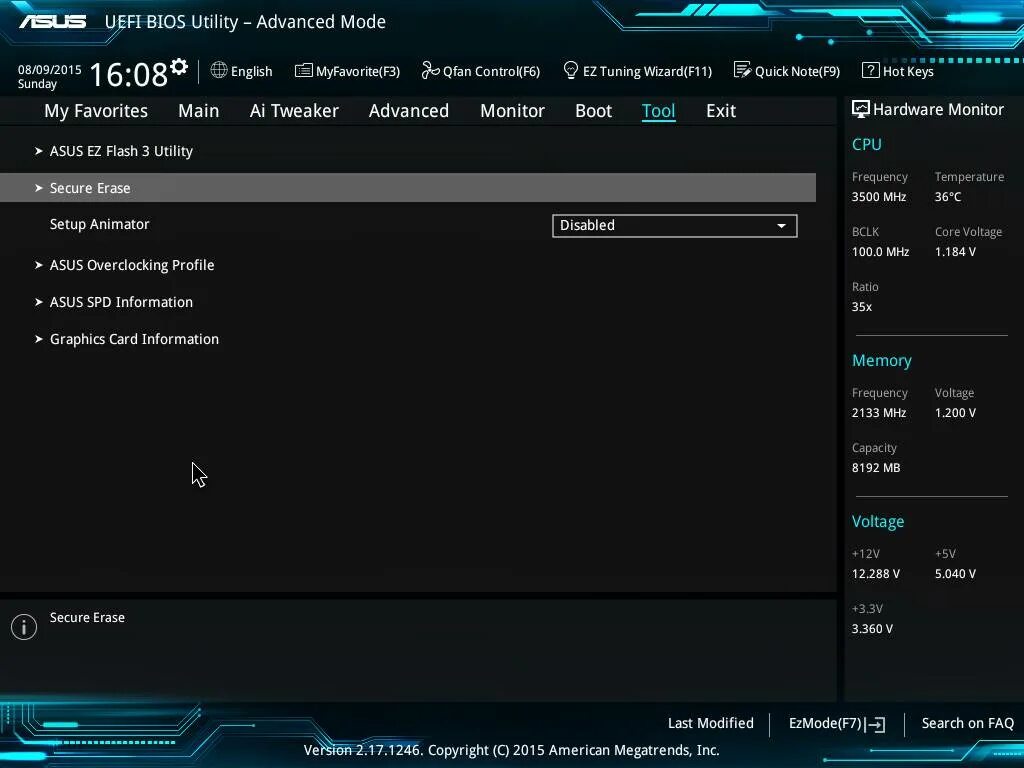Click the CPU section heading
The image size is (1024, 768).
[867, 144]
